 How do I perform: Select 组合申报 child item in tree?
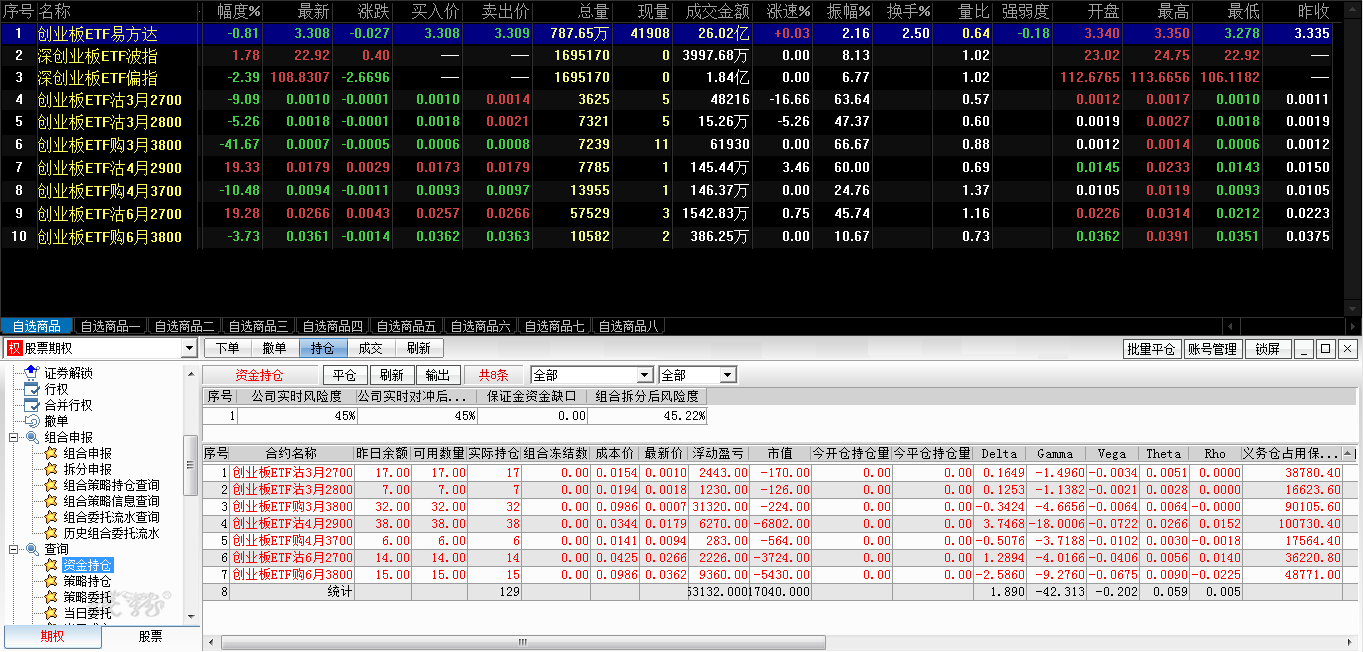pos(87,453)
